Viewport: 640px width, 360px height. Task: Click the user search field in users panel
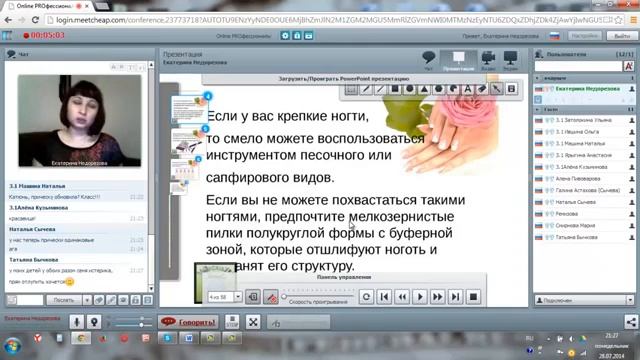pyautogui.click(x=578, y=66)
